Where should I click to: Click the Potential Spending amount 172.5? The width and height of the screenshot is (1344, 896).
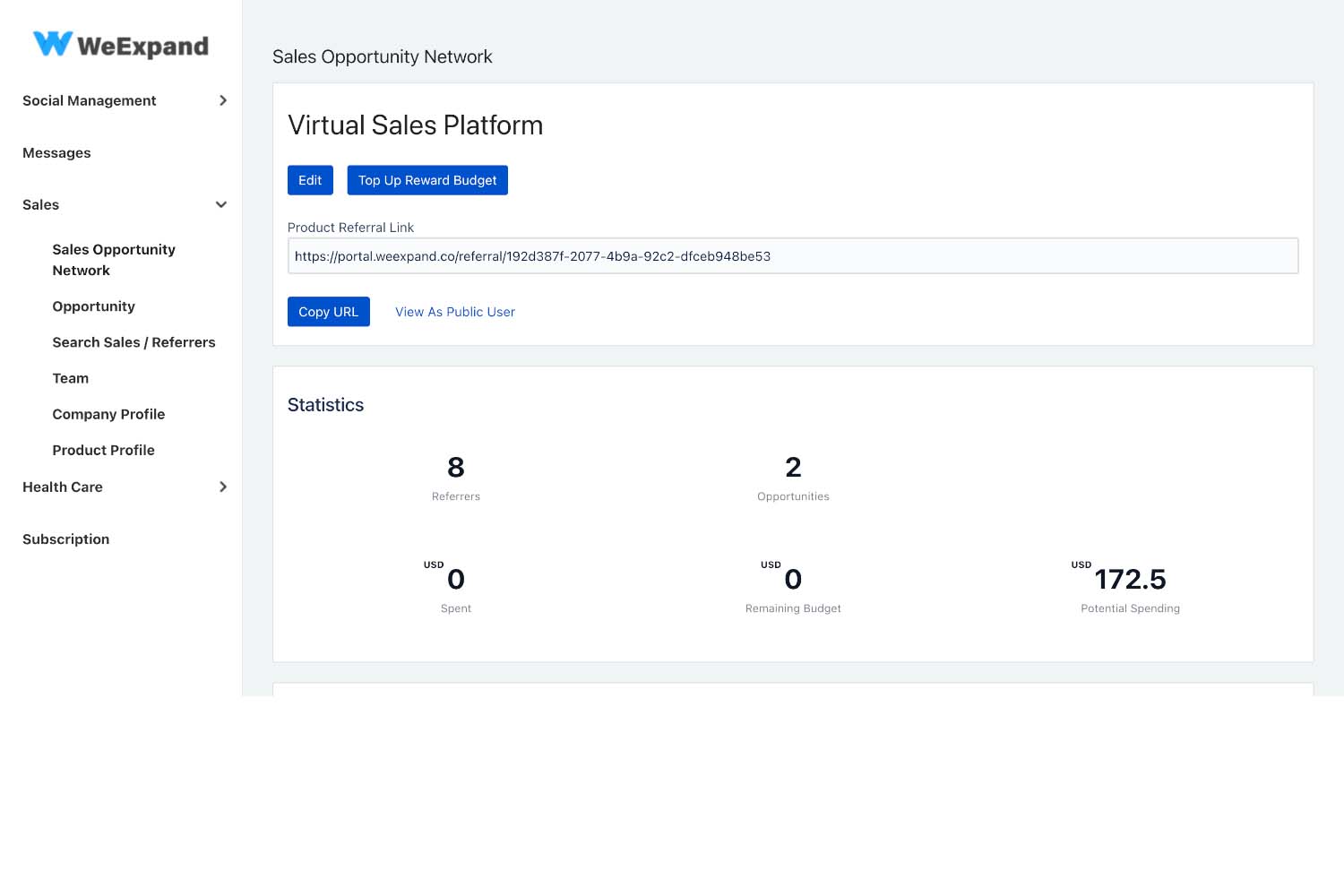tap(1130, 580)
